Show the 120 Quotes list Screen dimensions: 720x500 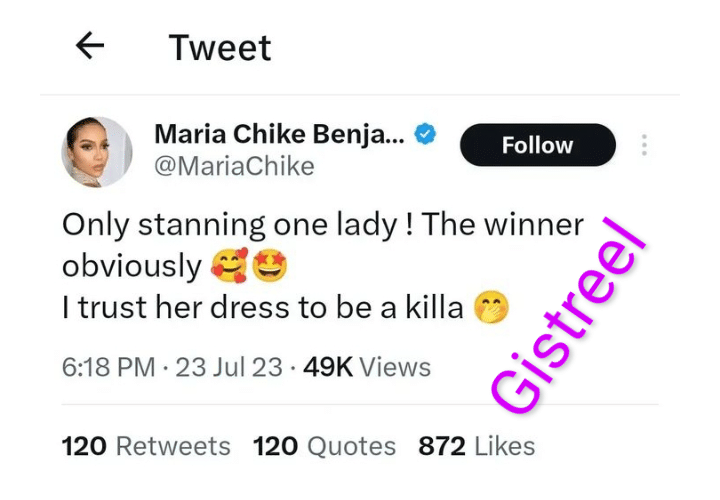point(324,446)
